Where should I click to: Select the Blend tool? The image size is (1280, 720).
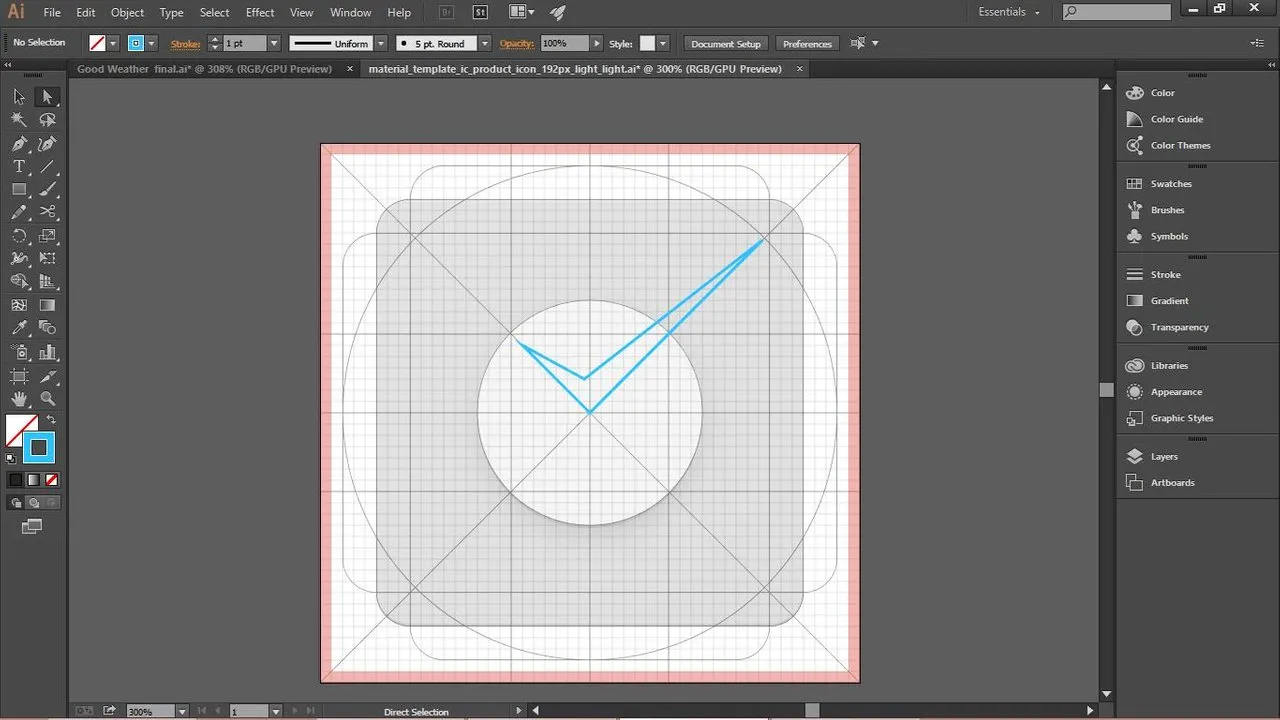tap(47, 328)
